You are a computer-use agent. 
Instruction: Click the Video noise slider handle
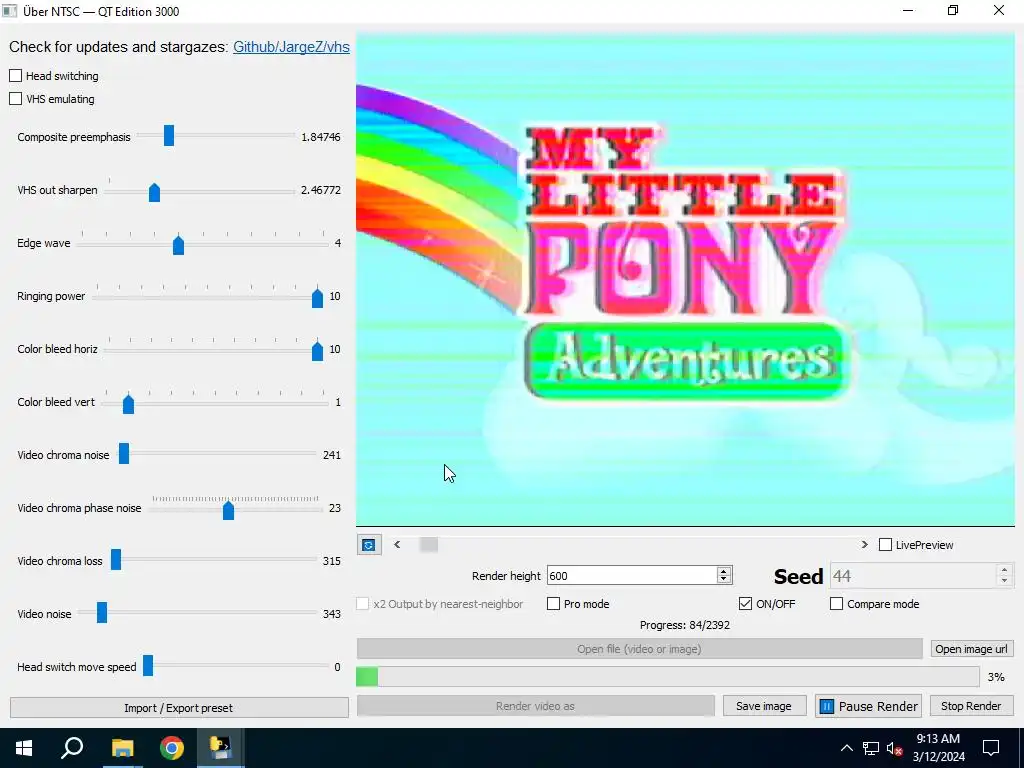coord(102,613)
